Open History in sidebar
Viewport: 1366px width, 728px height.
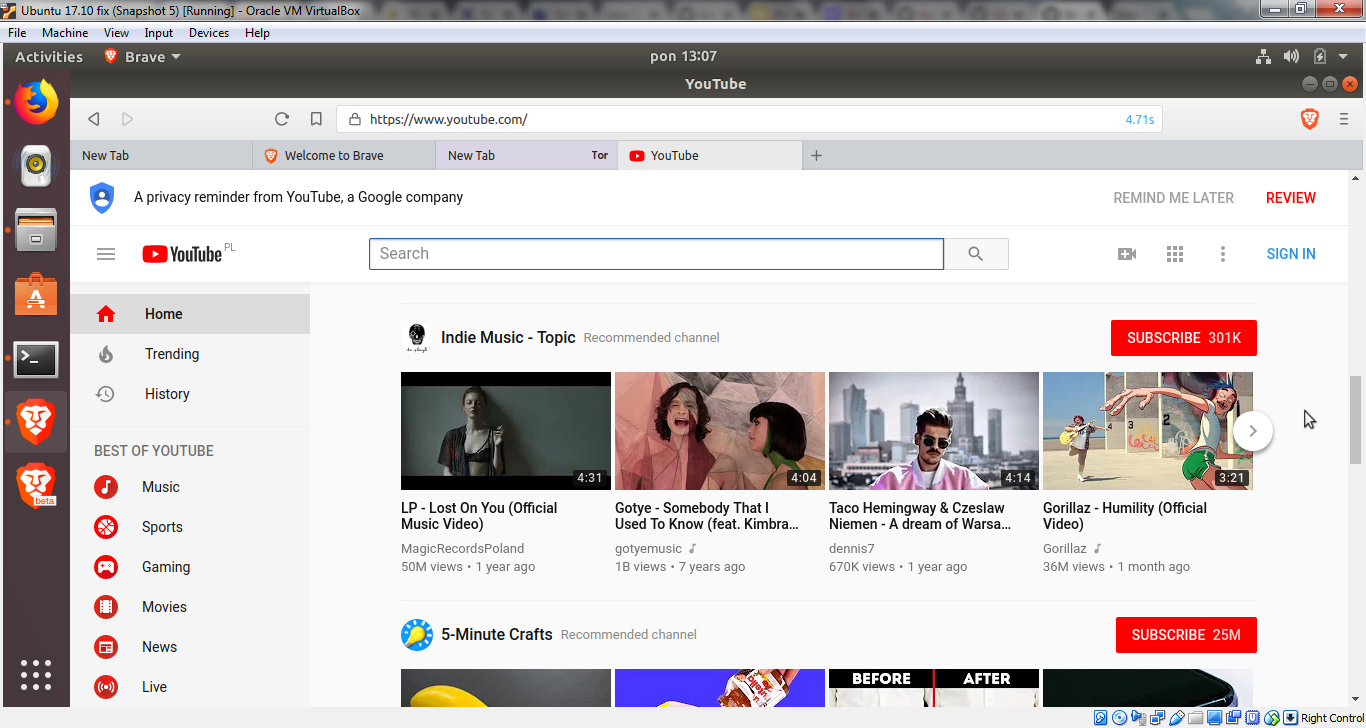pos(190,394)
